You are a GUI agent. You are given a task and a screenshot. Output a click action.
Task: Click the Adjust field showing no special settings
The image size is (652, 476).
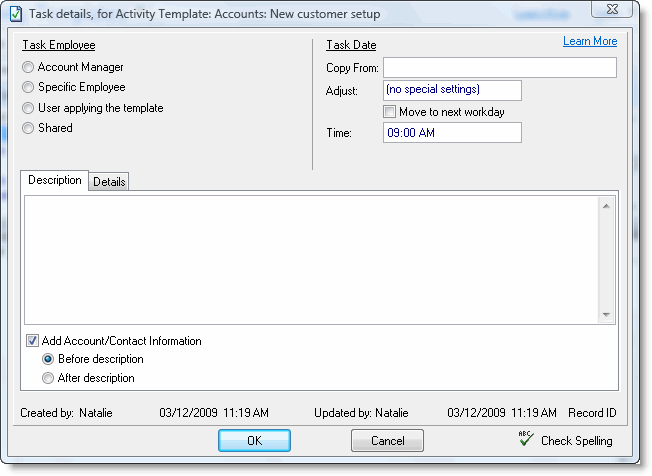click(x=451, y=90)
